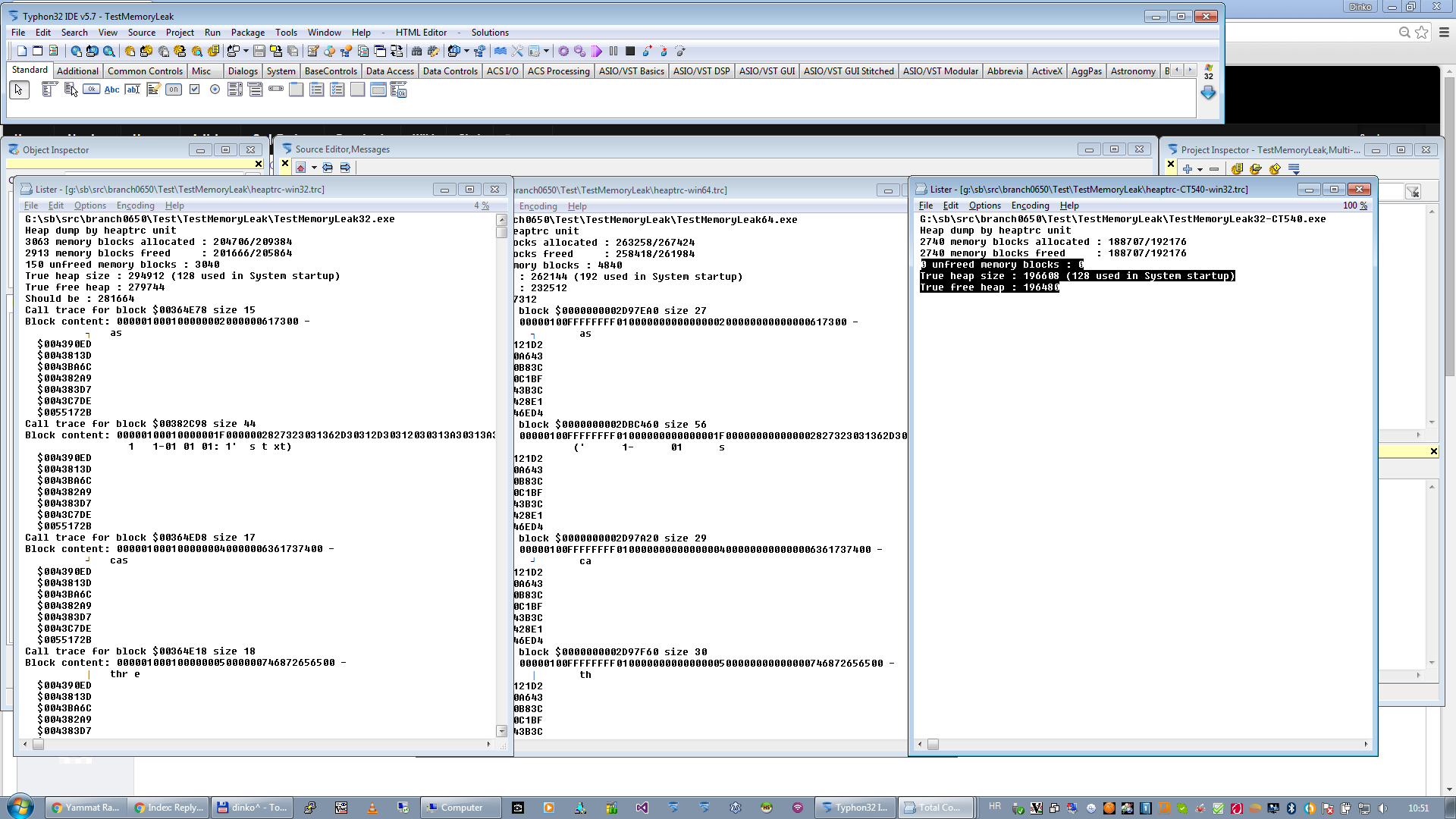Open the View Units list icon

click(363, 51)
